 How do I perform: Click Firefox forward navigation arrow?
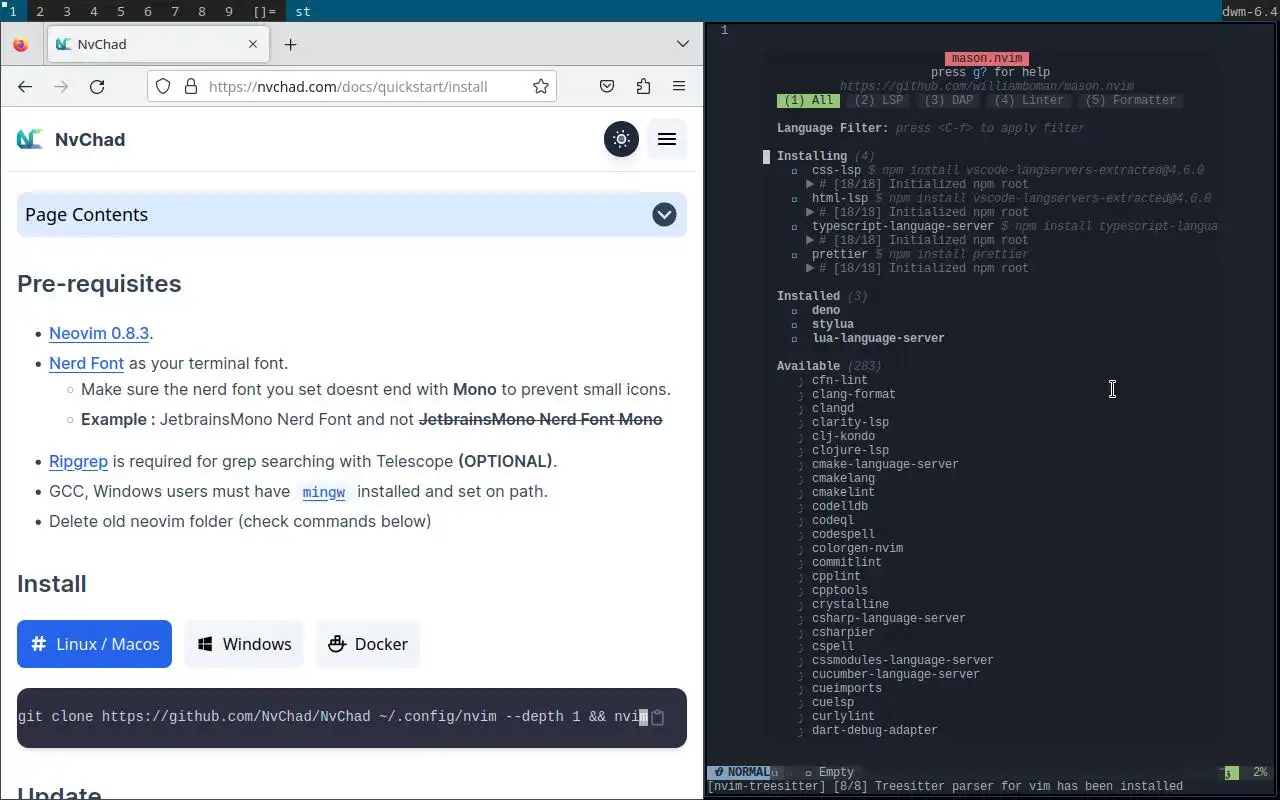coord(61,86)
